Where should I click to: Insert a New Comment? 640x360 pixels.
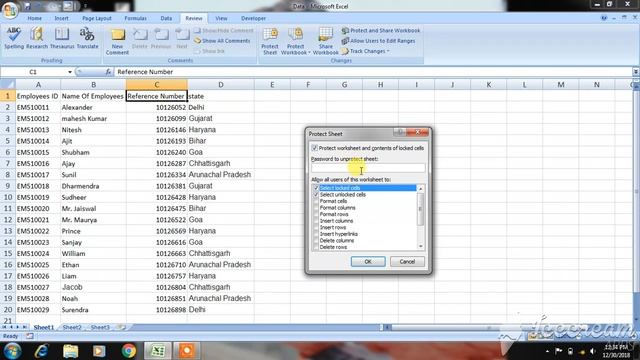pos(118,41)
